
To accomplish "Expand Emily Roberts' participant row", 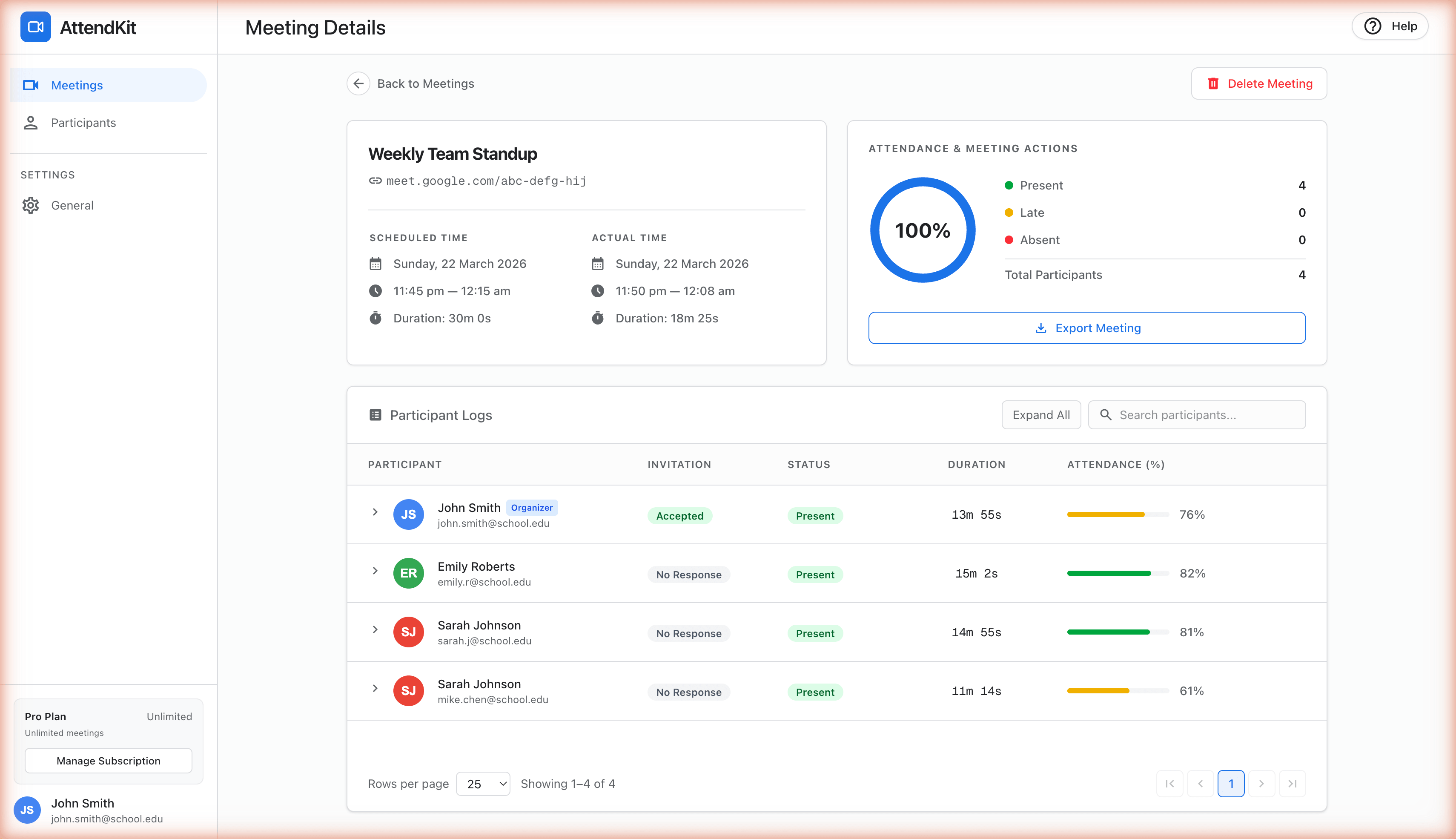I will (x=375, y=570).
